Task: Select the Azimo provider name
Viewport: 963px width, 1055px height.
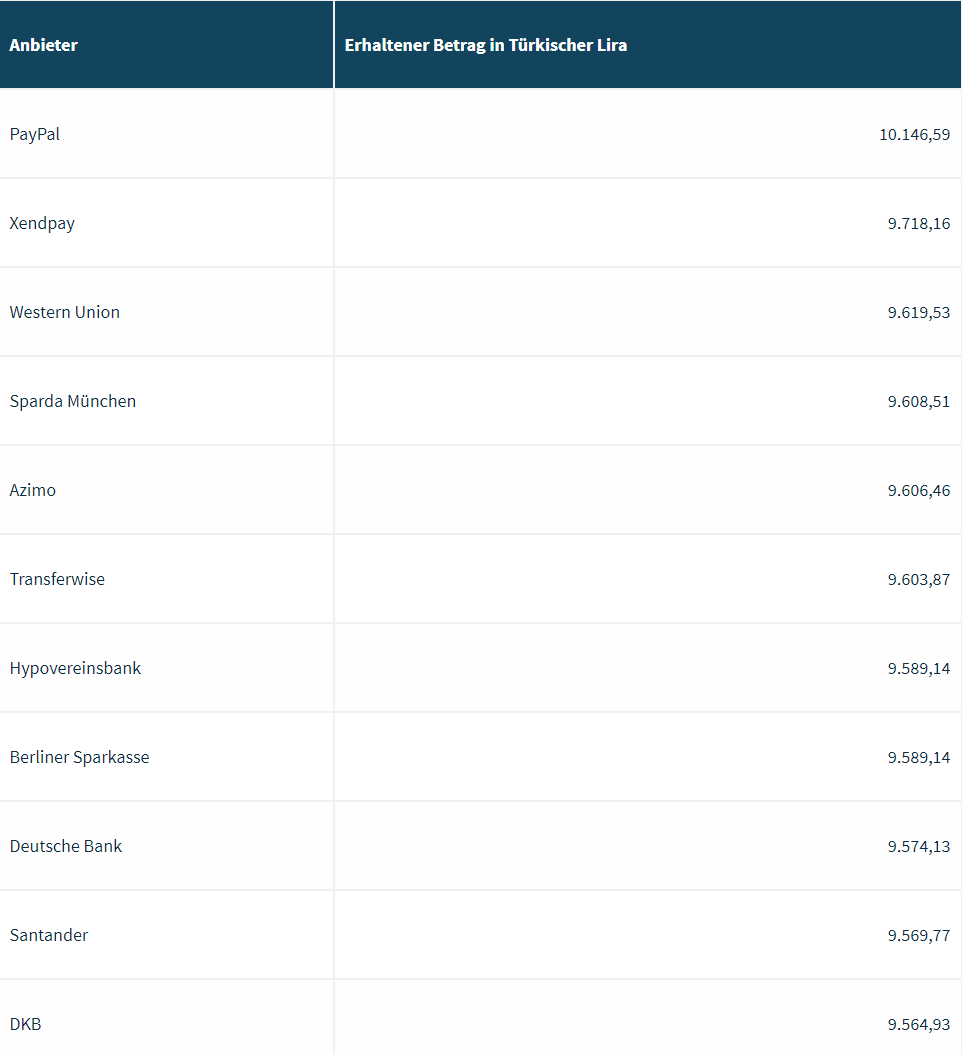Action: [33, 490]
